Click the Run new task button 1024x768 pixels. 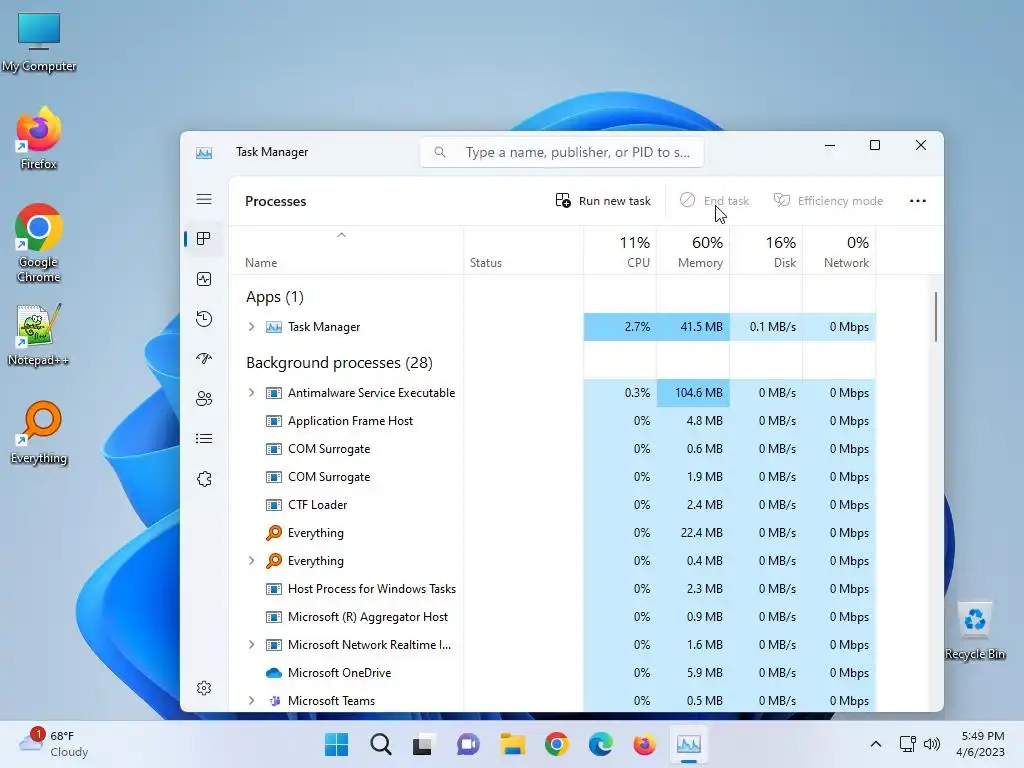point(603,200)
